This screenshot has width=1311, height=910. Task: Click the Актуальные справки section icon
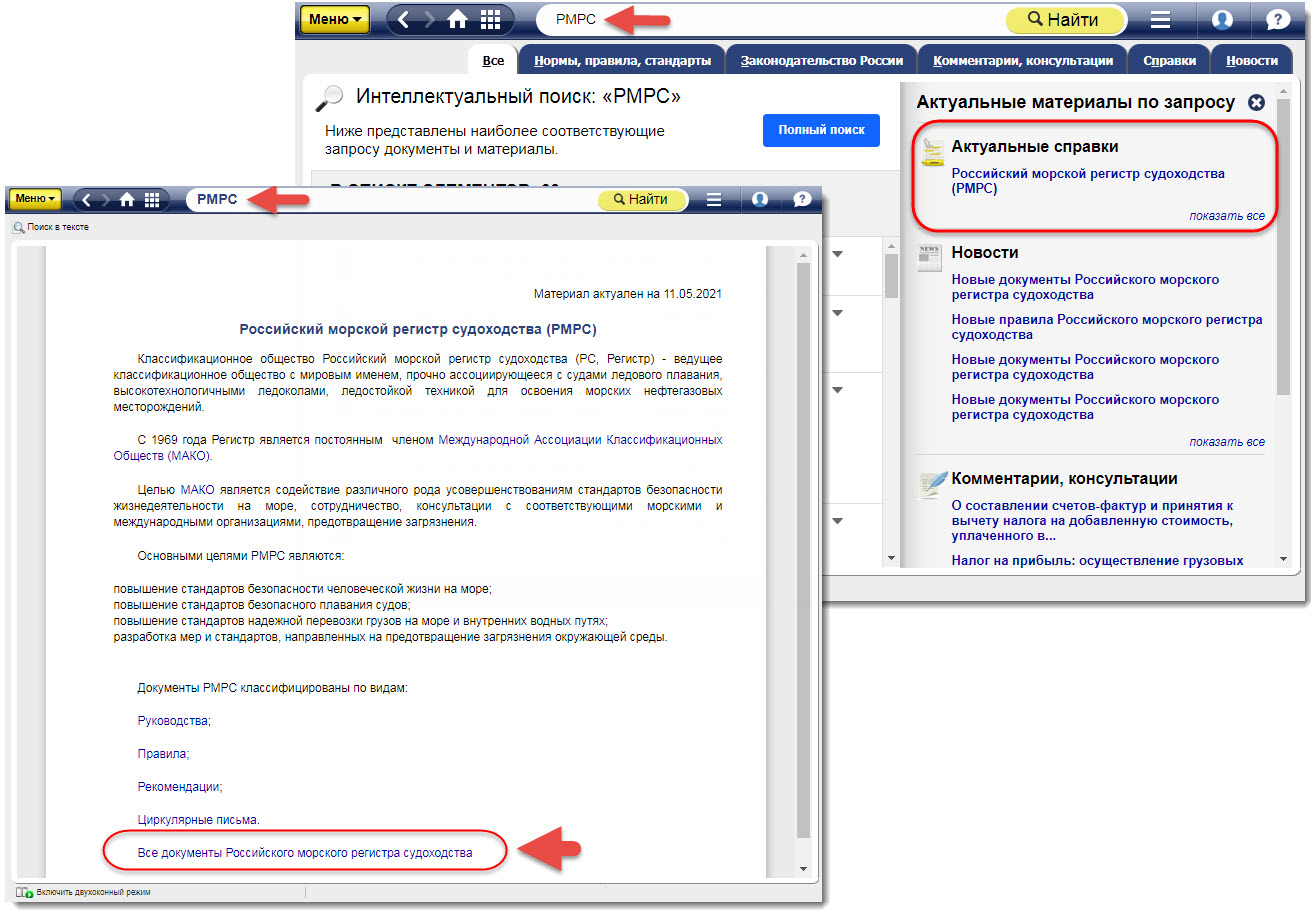tap(932, 153)
